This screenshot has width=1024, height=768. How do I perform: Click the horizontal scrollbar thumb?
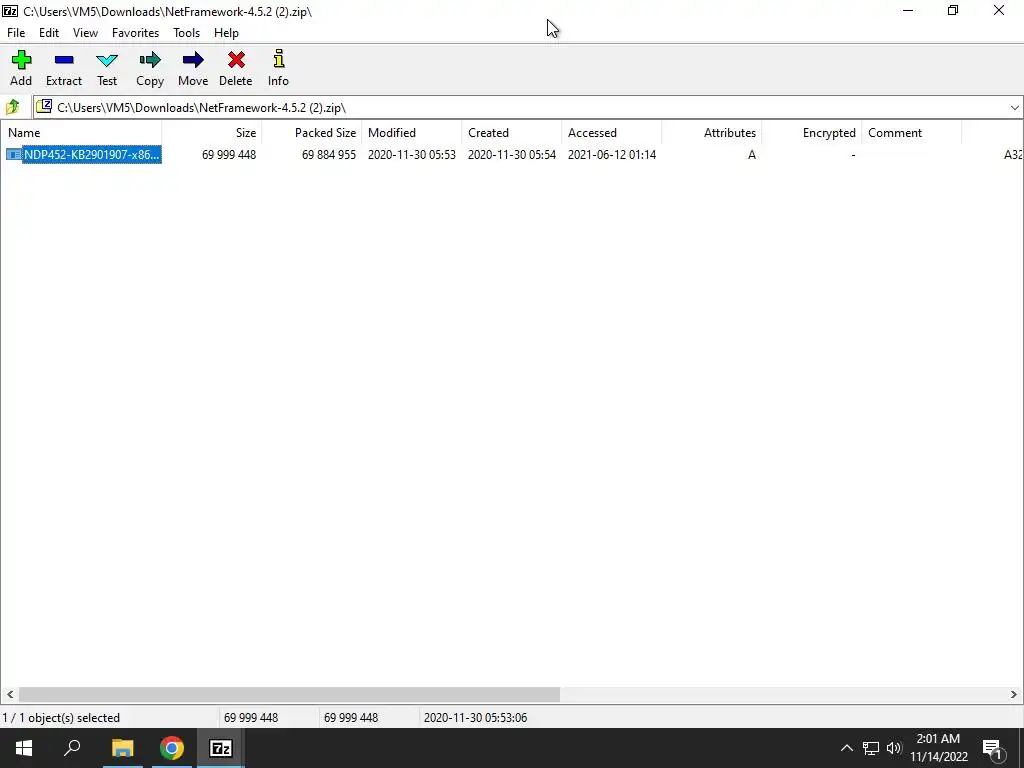[x=289, y=694]
